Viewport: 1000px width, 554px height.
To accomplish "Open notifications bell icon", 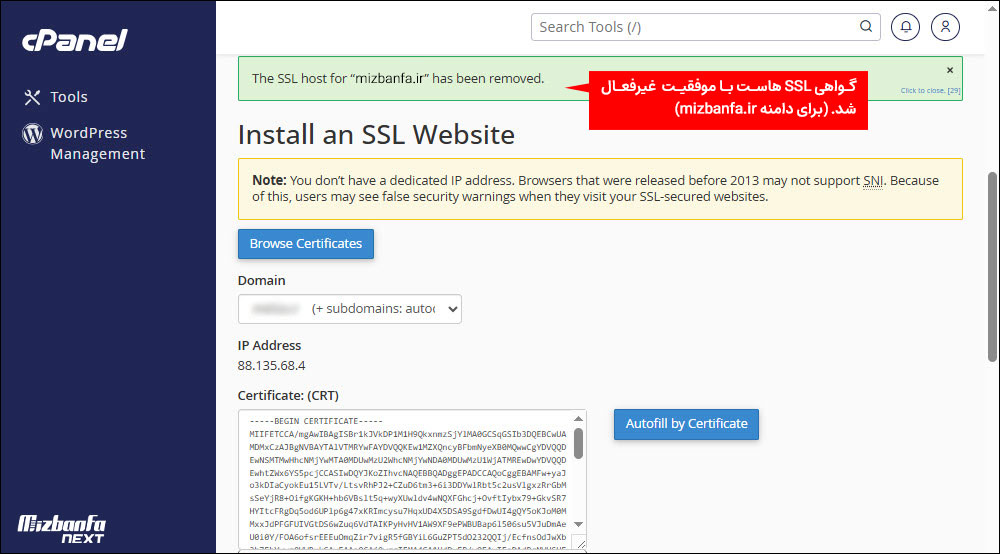I will [x=905, y=27].
